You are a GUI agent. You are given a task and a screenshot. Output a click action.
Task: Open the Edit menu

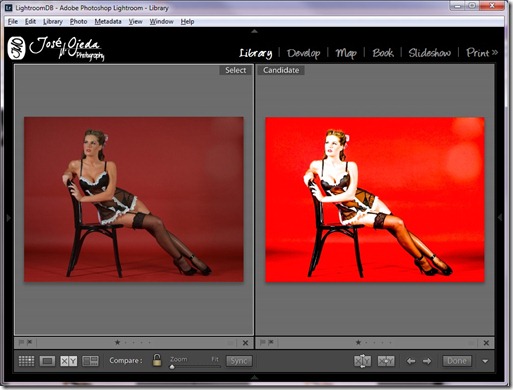click(30, 22)
